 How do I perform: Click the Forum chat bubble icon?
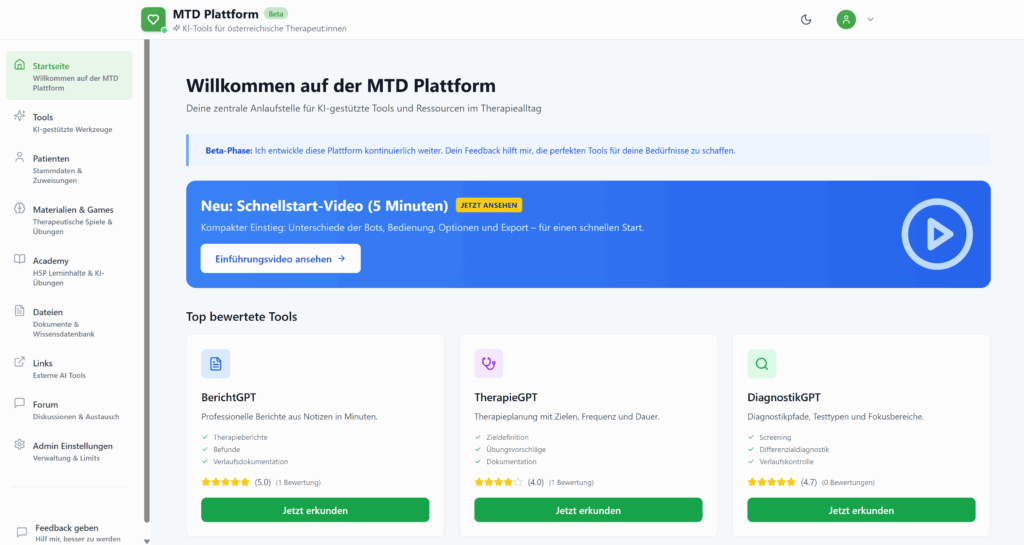click(20, 404)
